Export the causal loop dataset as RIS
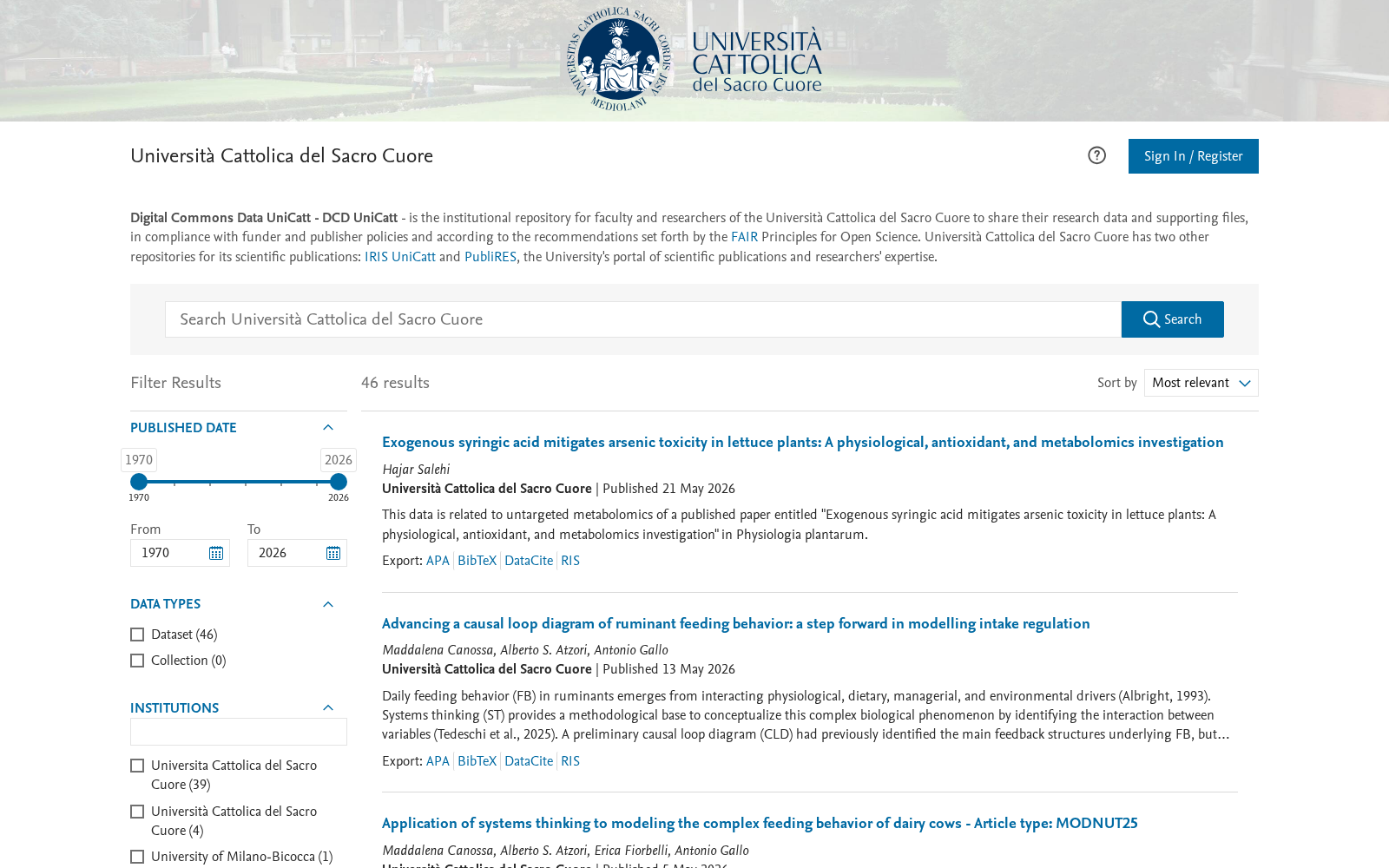 point(570,761)
